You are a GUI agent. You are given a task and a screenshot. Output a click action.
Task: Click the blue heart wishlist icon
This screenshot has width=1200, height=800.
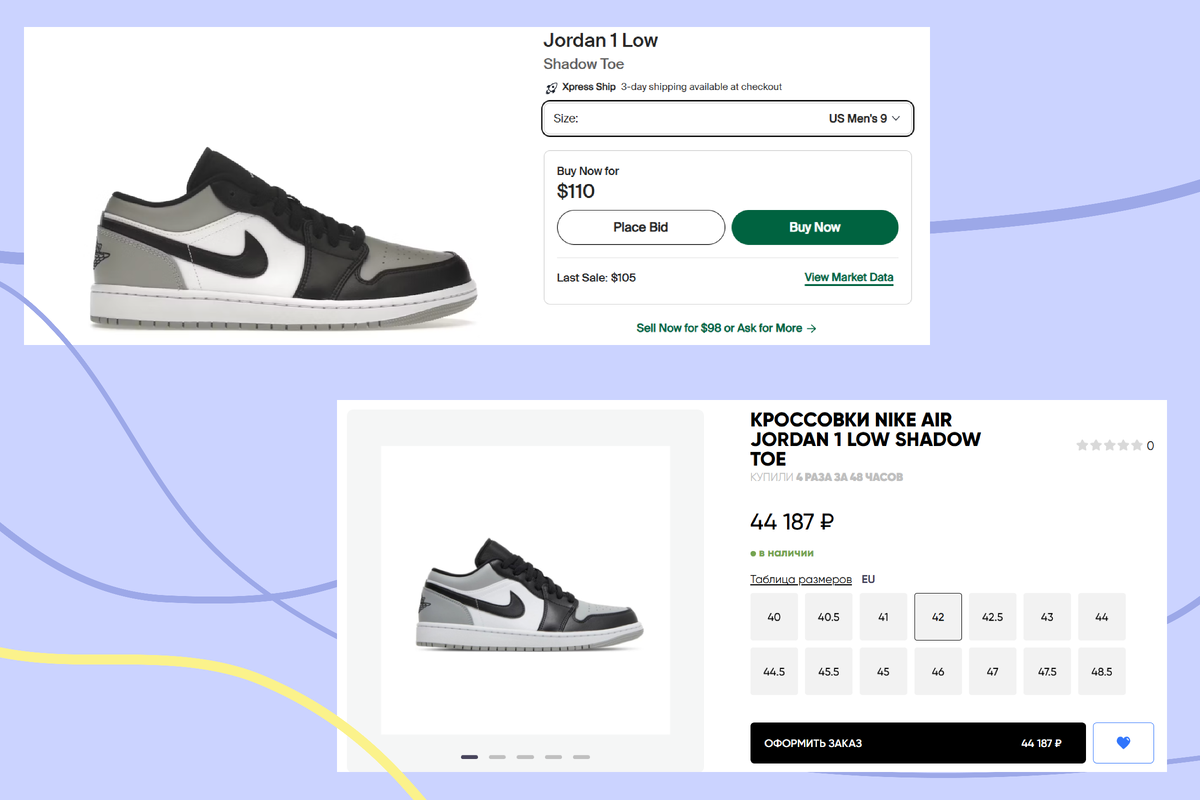[x=1123, y=743]
